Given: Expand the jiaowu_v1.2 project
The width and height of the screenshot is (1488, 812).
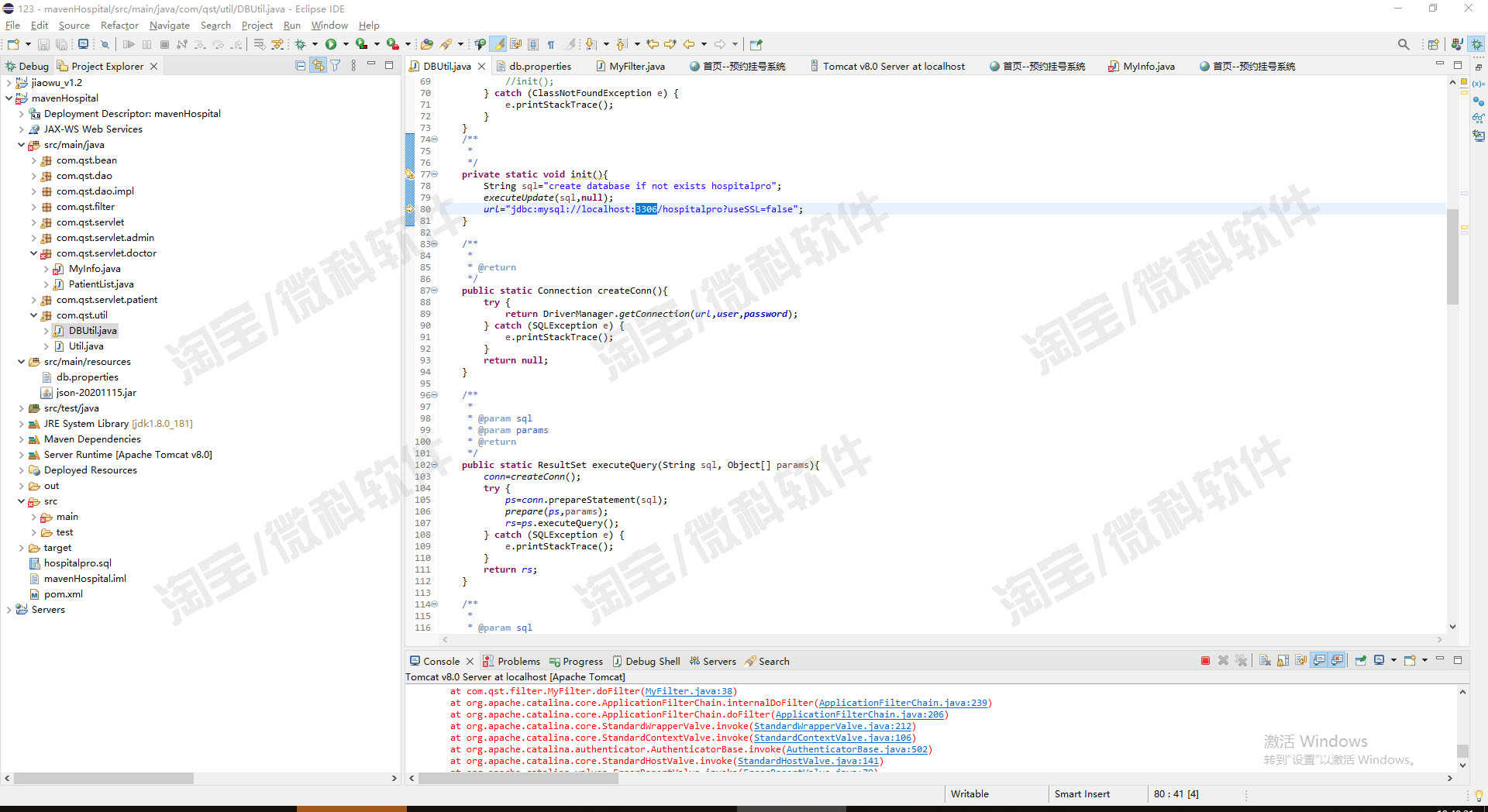Looking at the screenshot, I should pos(9,83).
